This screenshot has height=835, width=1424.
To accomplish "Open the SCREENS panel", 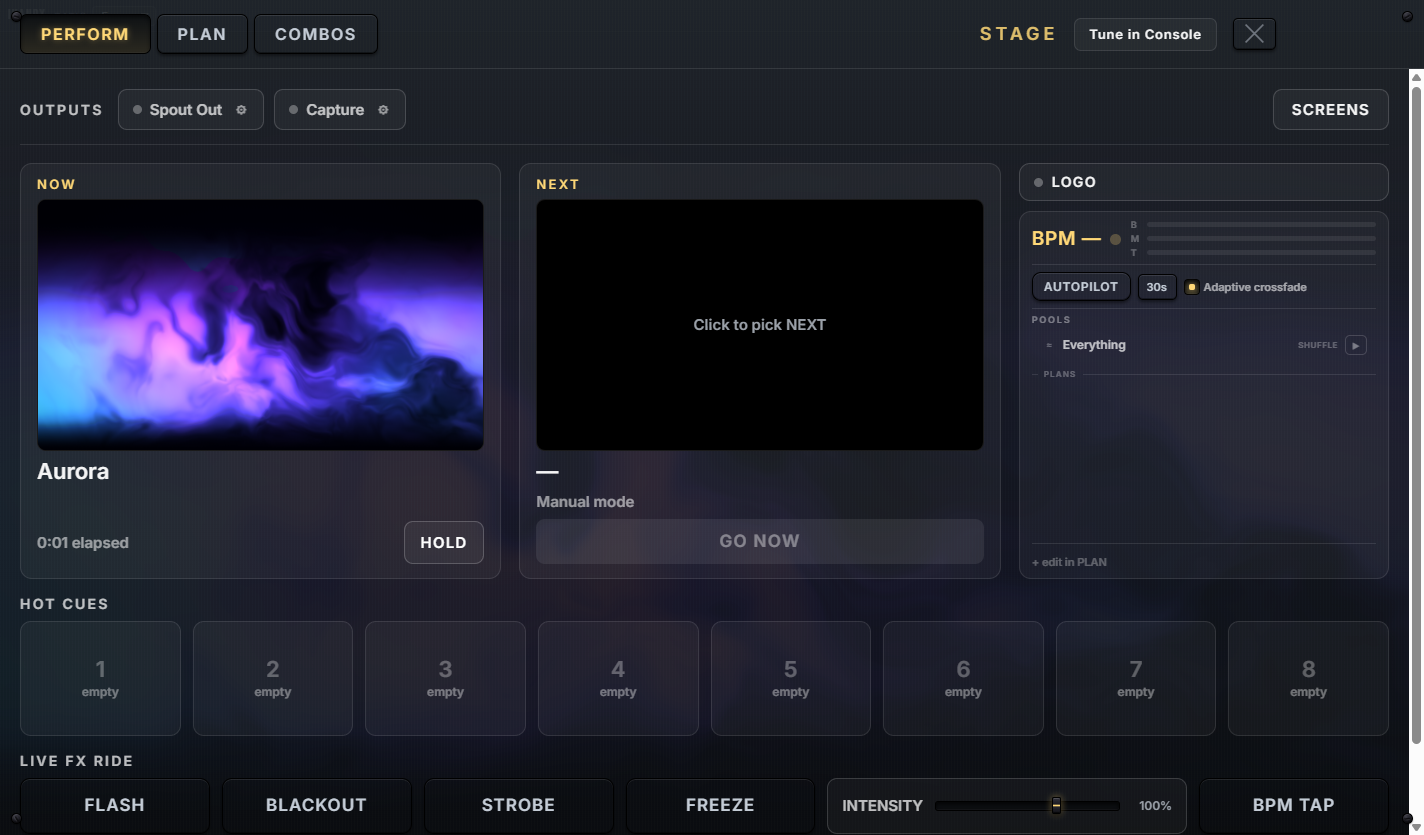I will (1330, 110).
